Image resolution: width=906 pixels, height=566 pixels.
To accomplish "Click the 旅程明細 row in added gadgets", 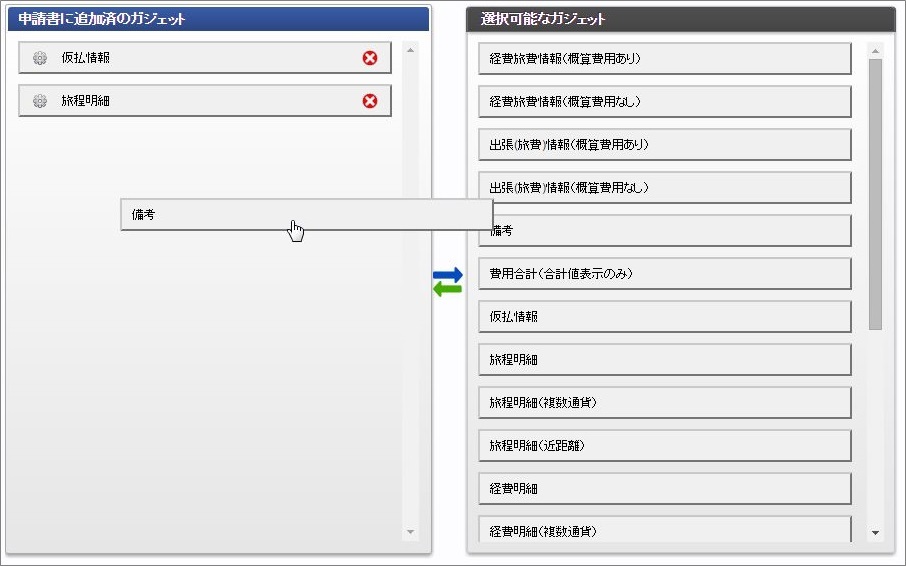I will (x=205, y=101).
